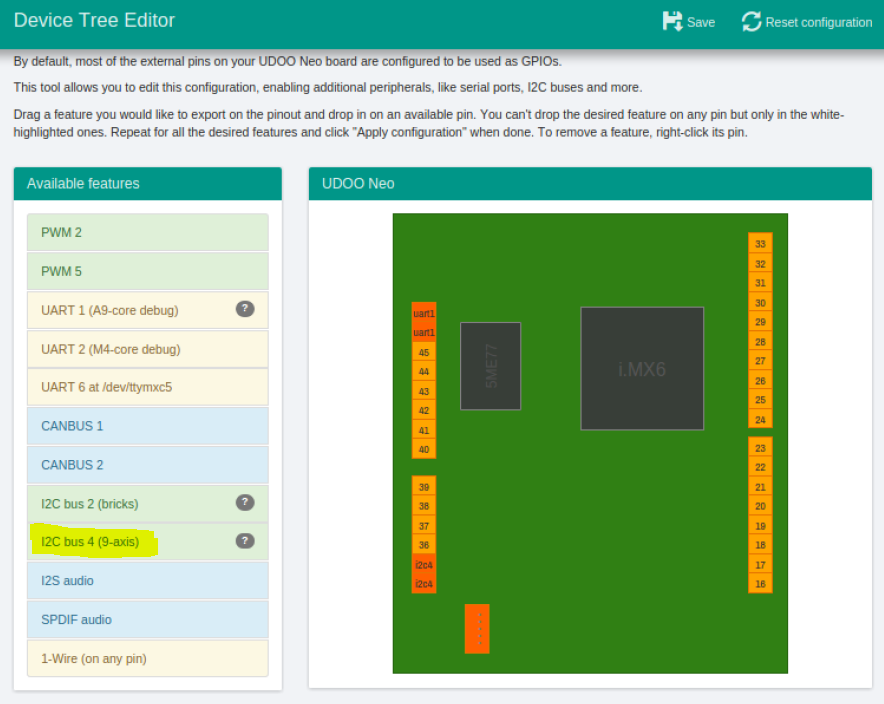The width and height of the screenshot is (884, 704).
Task: Click pin 39 on the board
Action: tap(424, 487)
